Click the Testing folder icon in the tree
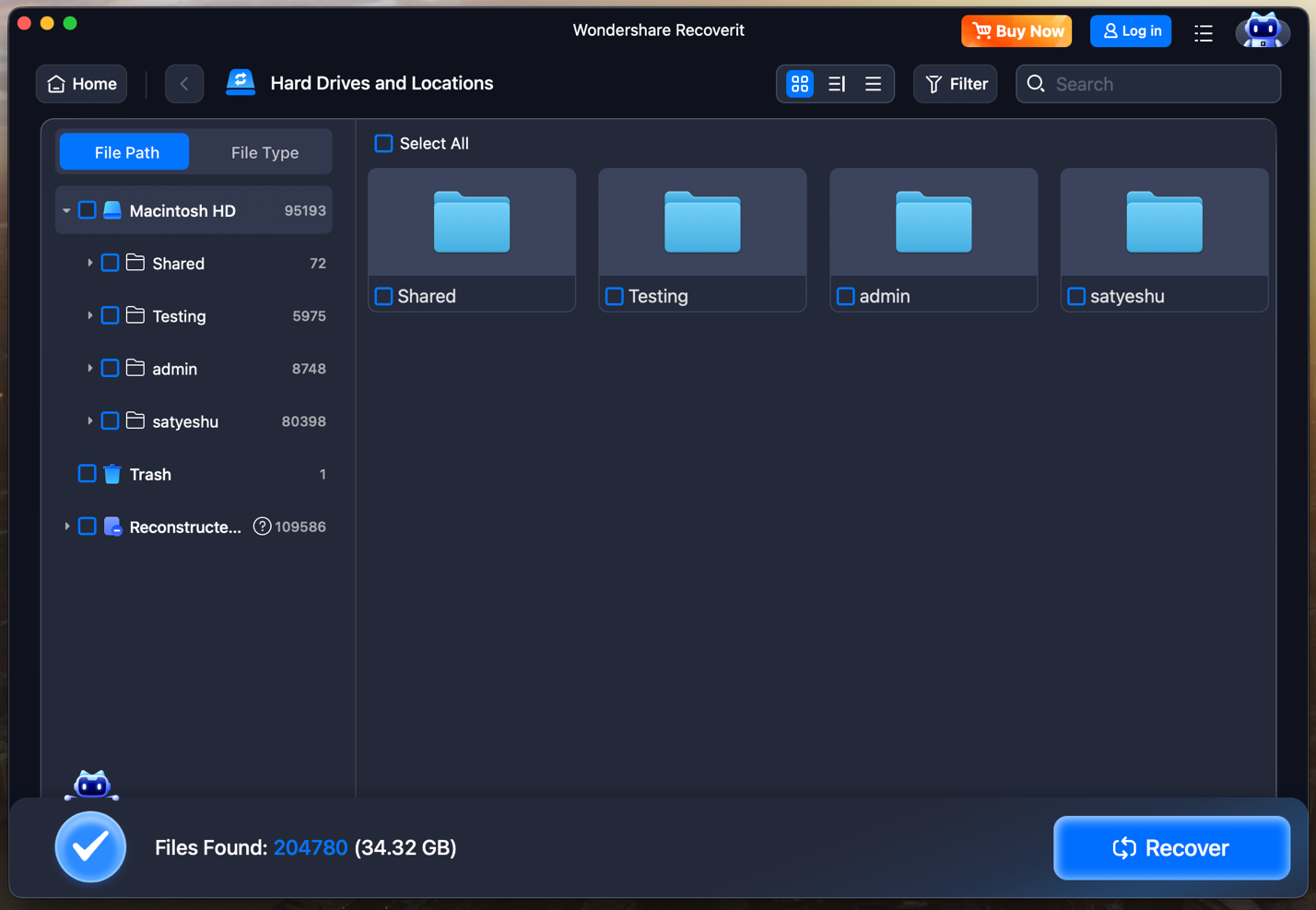The image size is (1316, 910). coord(135,315)
